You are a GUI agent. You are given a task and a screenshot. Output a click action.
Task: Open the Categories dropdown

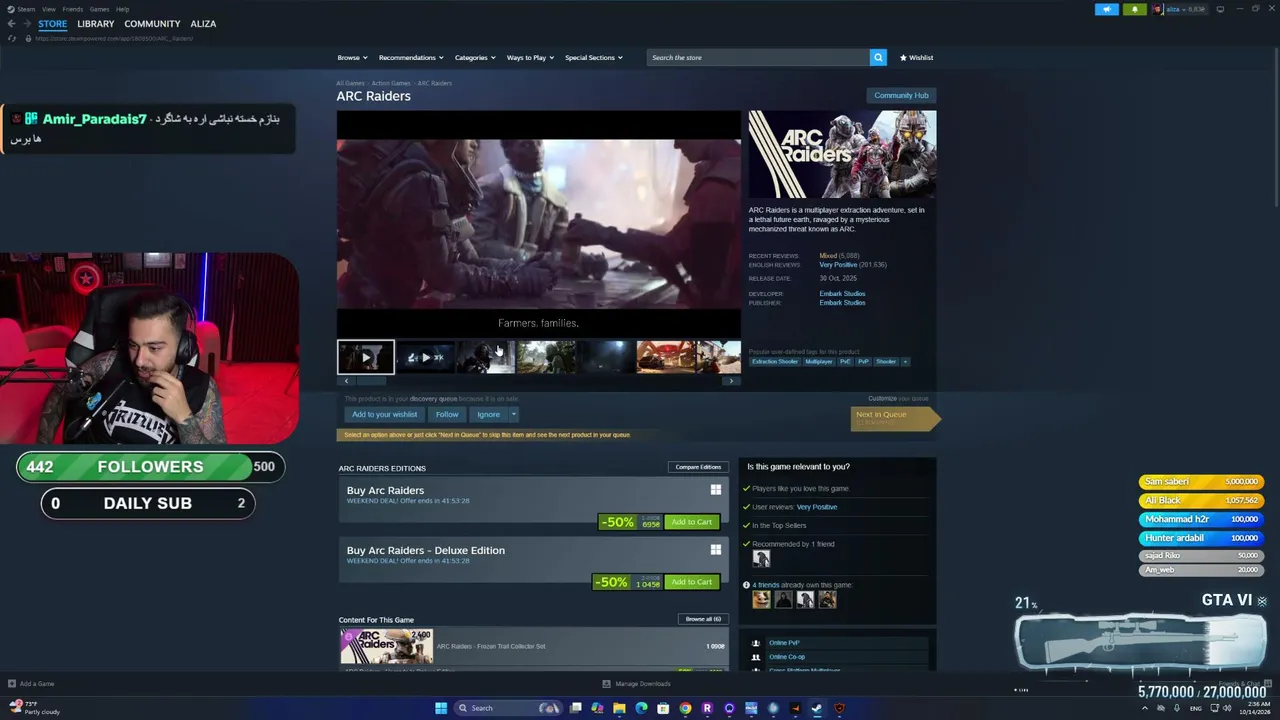pos(475,57)
